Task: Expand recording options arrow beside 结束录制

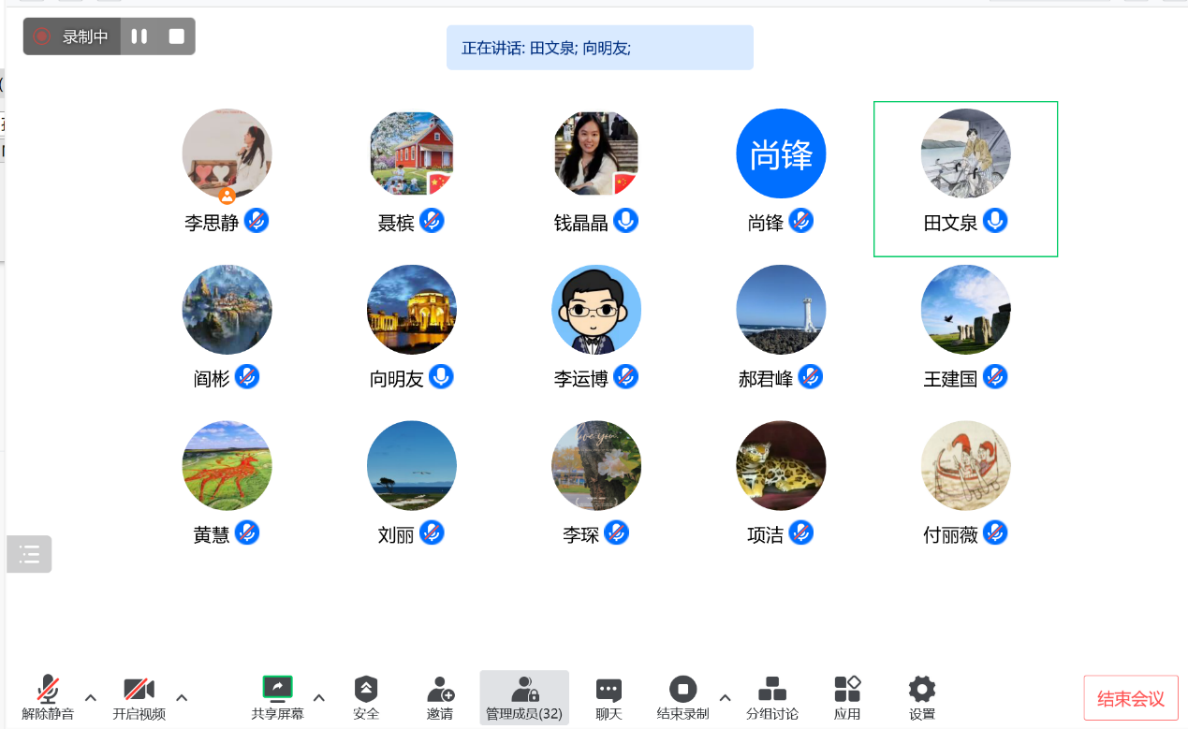Action: (725, 697)
